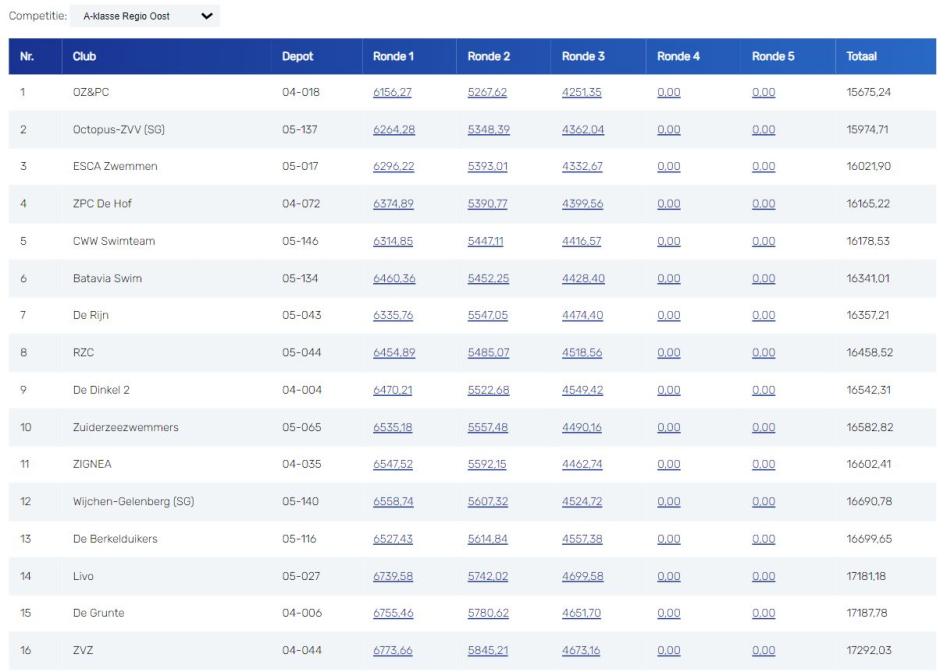Click RZC Ronde 2 score 5485,07
940x672 pixels.
488,353
